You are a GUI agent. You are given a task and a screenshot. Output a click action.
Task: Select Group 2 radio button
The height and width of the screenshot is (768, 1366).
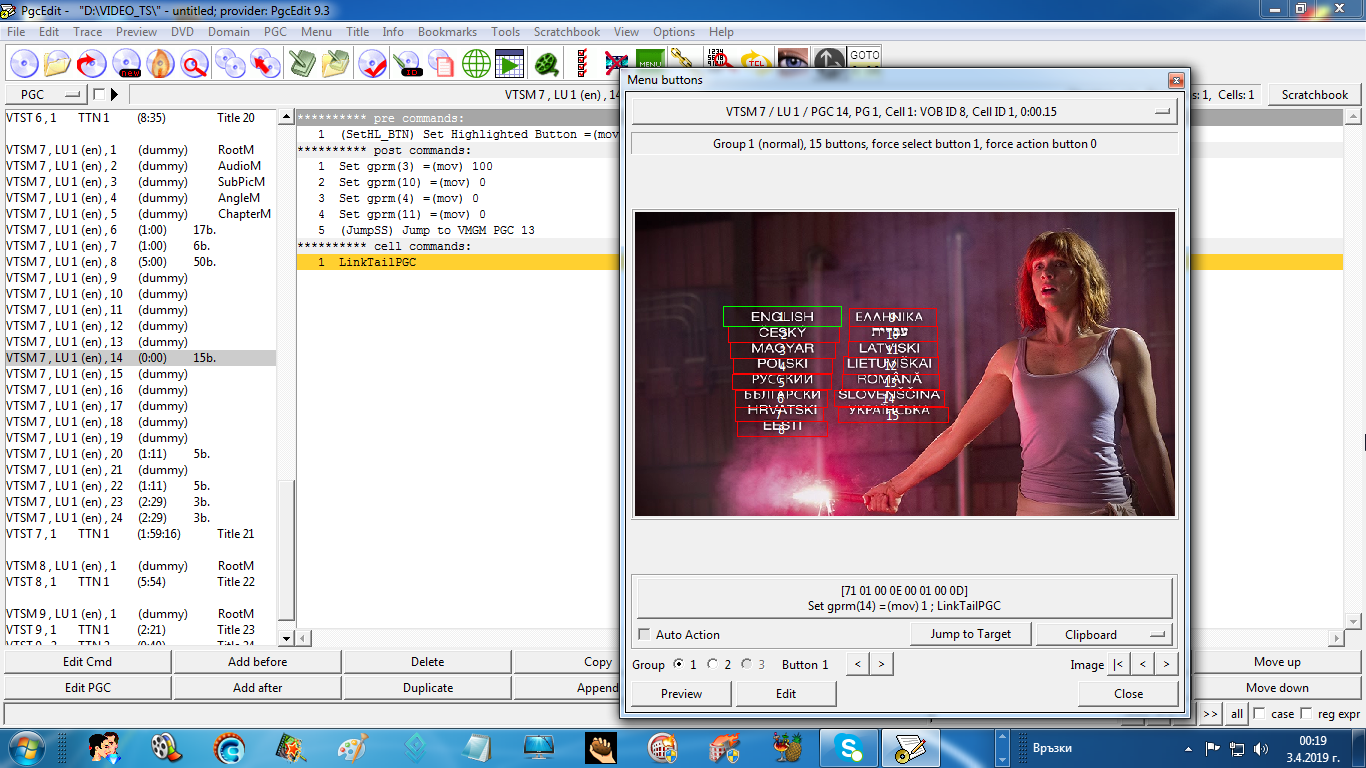[x=713, y=664]
